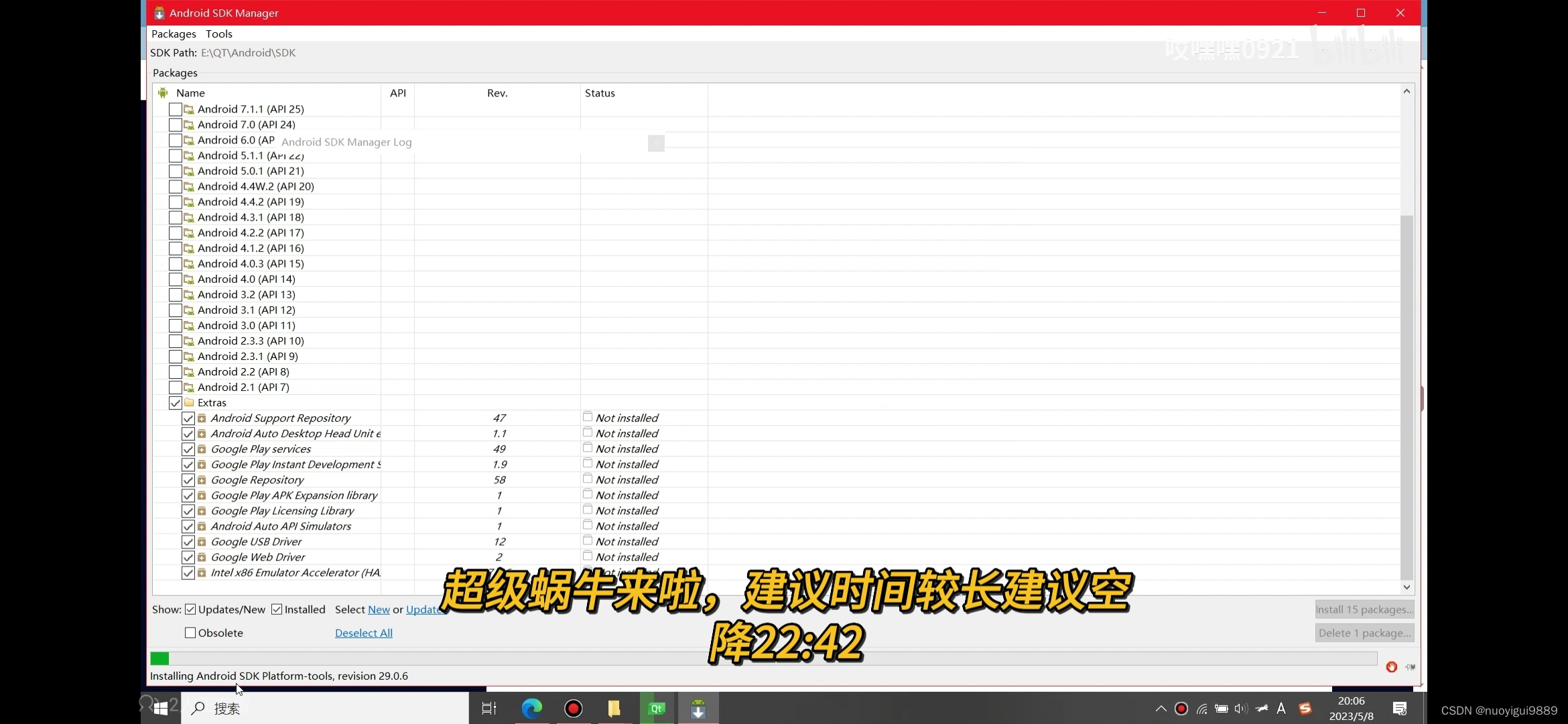Click the battery tray icon
This screenshot has height=724, width=1568.
pos(1222,709)
